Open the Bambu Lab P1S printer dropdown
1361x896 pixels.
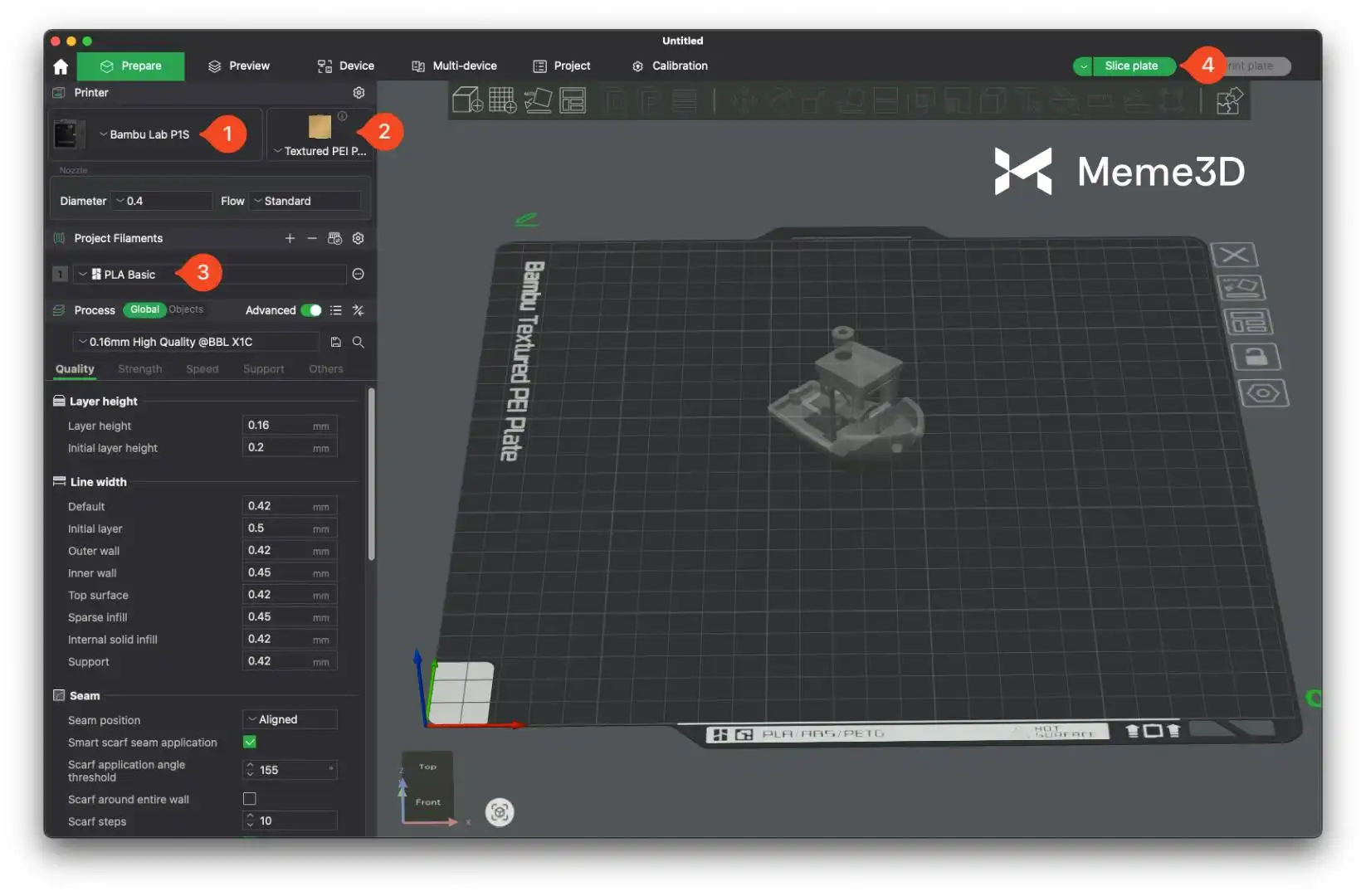[x=145, y=134]
